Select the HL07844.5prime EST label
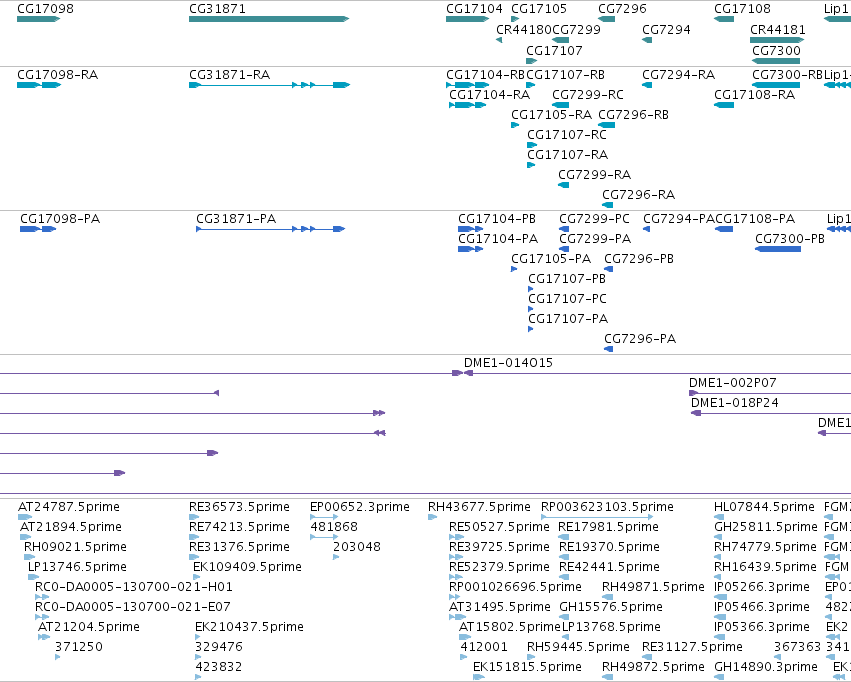This screenshot has width=851, height=682. click(x=764, y=507)
